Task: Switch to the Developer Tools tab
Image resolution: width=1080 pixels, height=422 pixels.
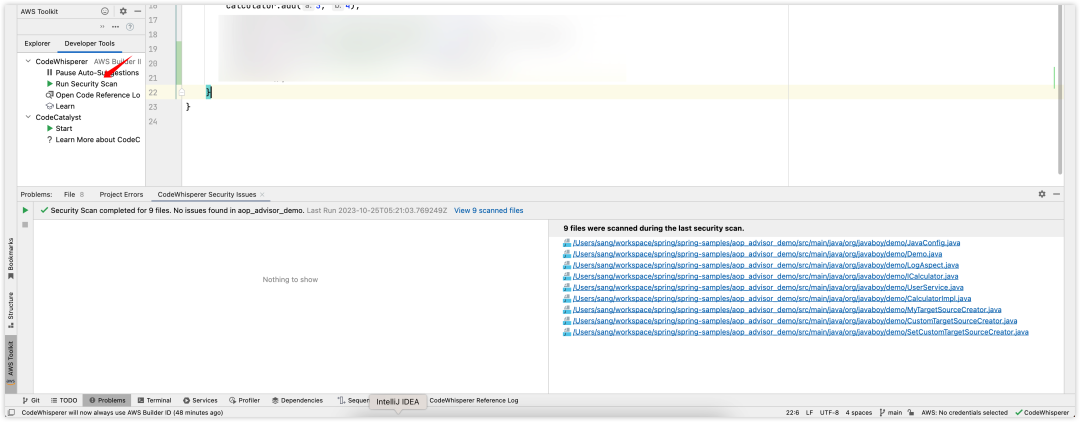Action: click(x=90, y=43)
